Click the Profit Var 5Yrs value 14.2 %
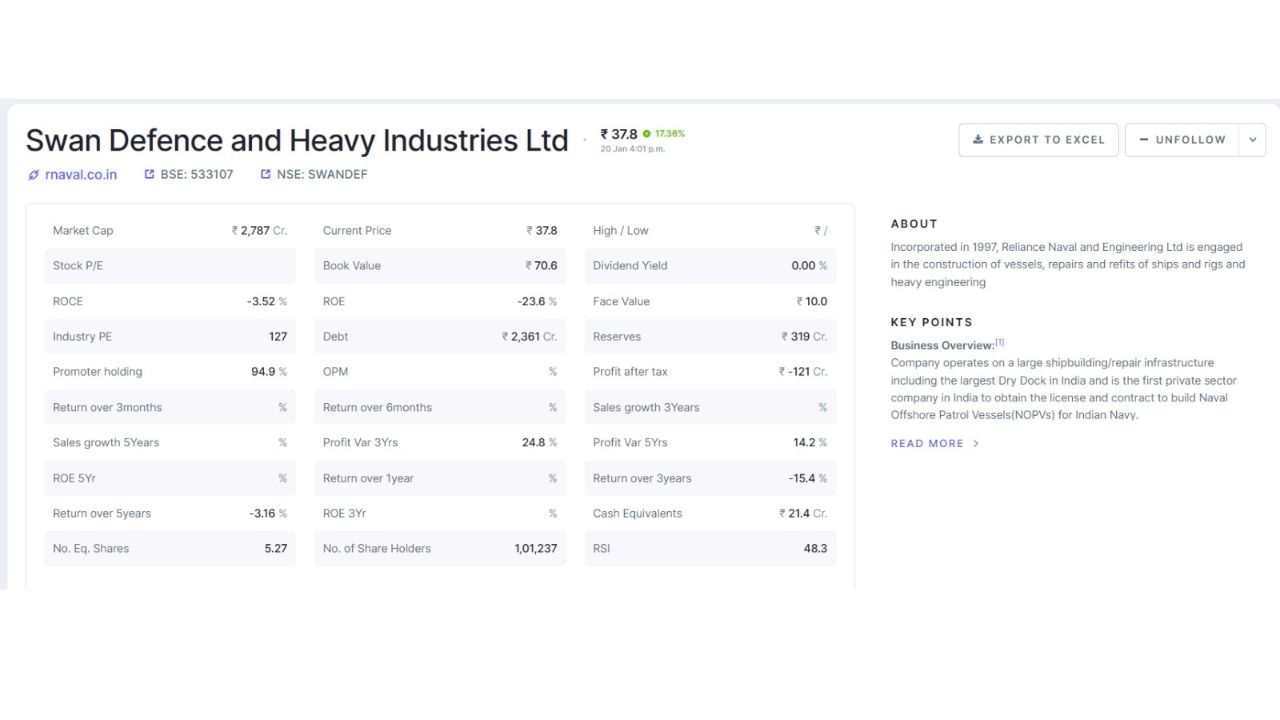The image size is (1280, 720). pyautogui.click(x=811, y=442)
